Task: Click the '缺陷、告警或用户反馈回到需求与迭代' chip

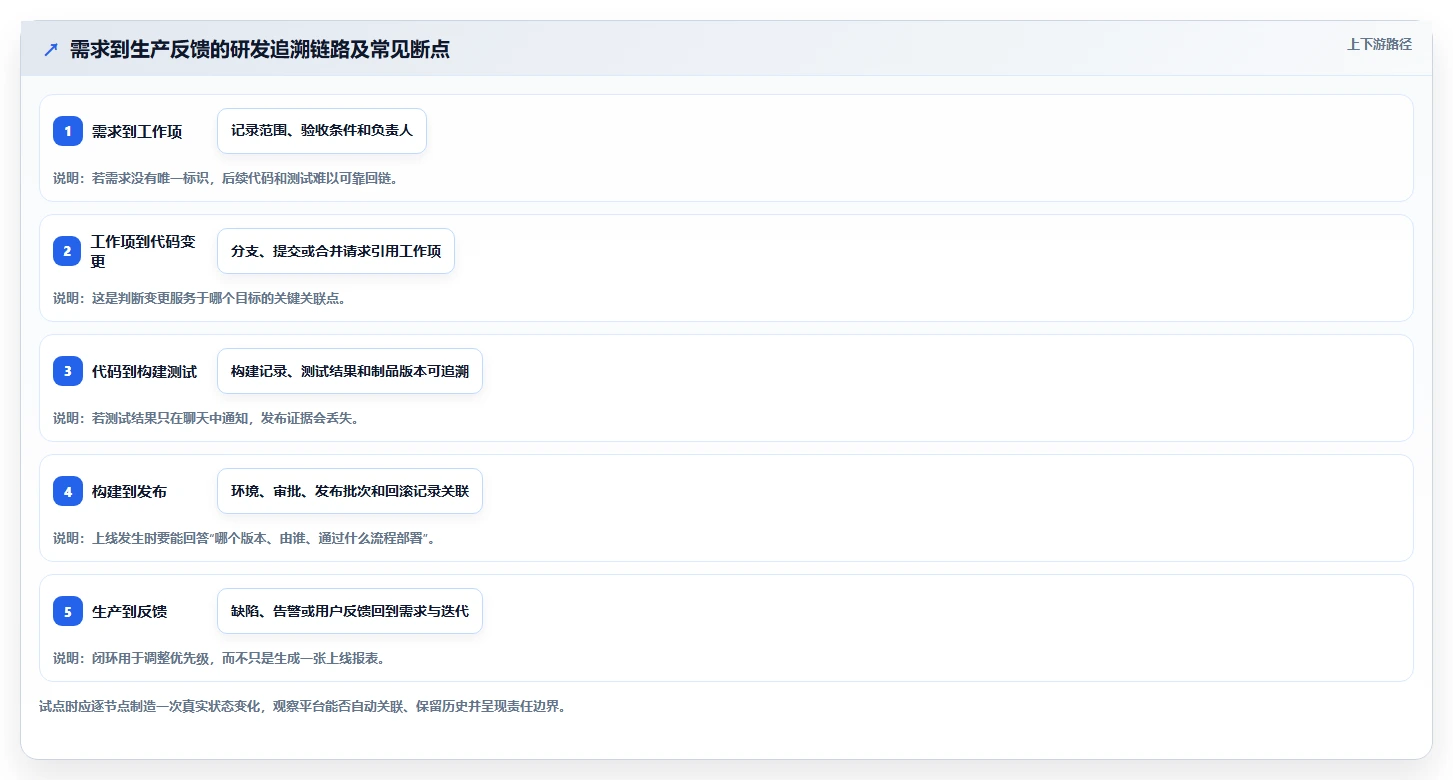Action: coord(350,611)
